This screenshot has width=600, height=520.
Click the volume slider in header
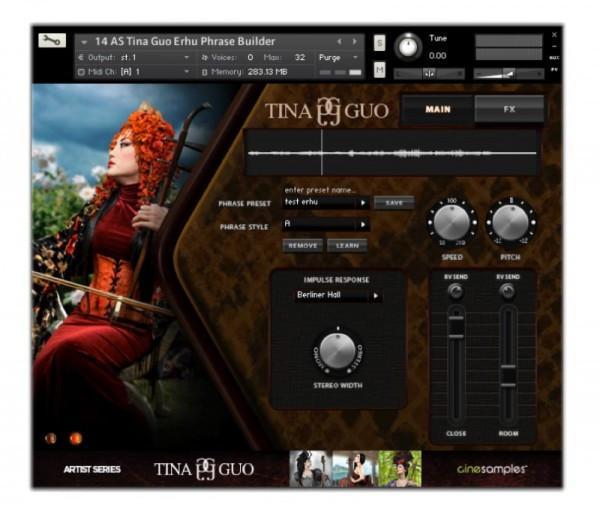tap(509, 73)
